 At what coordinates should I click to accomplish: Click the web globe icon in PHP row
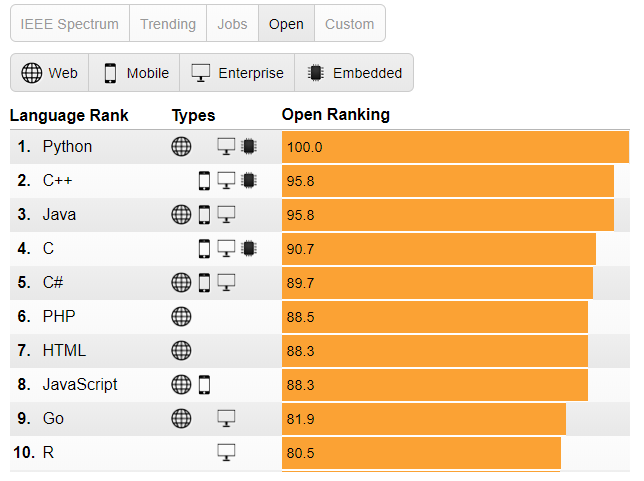pos(181,317)
